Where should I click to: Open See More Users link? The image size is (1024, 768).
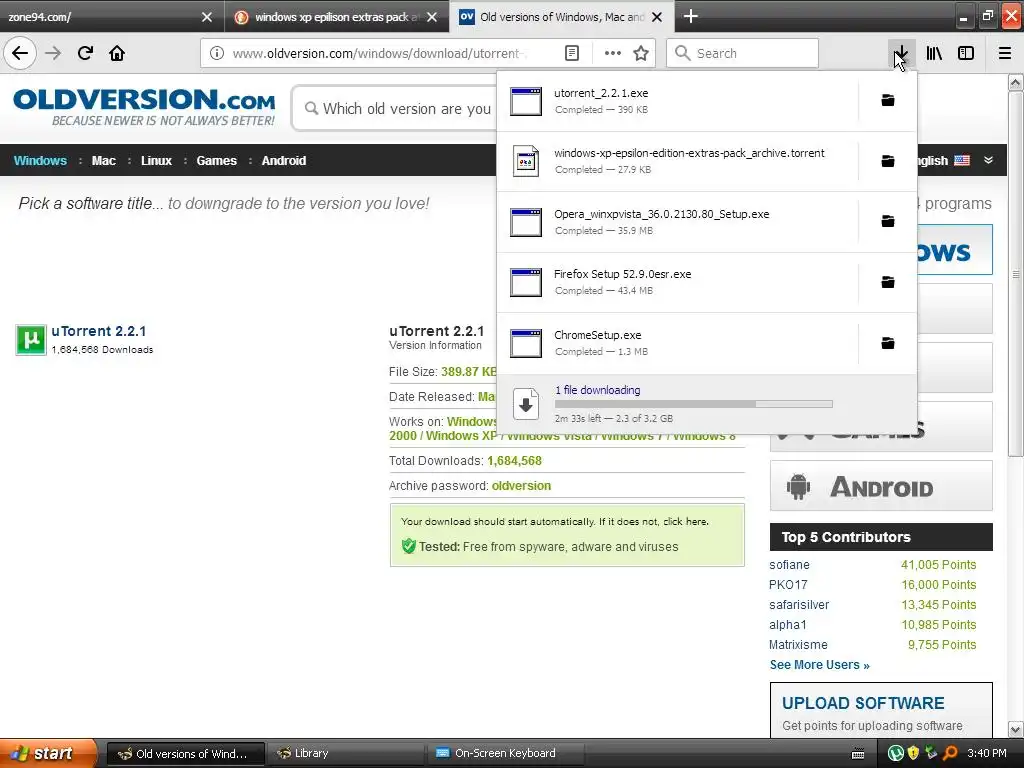click(820, 665)
